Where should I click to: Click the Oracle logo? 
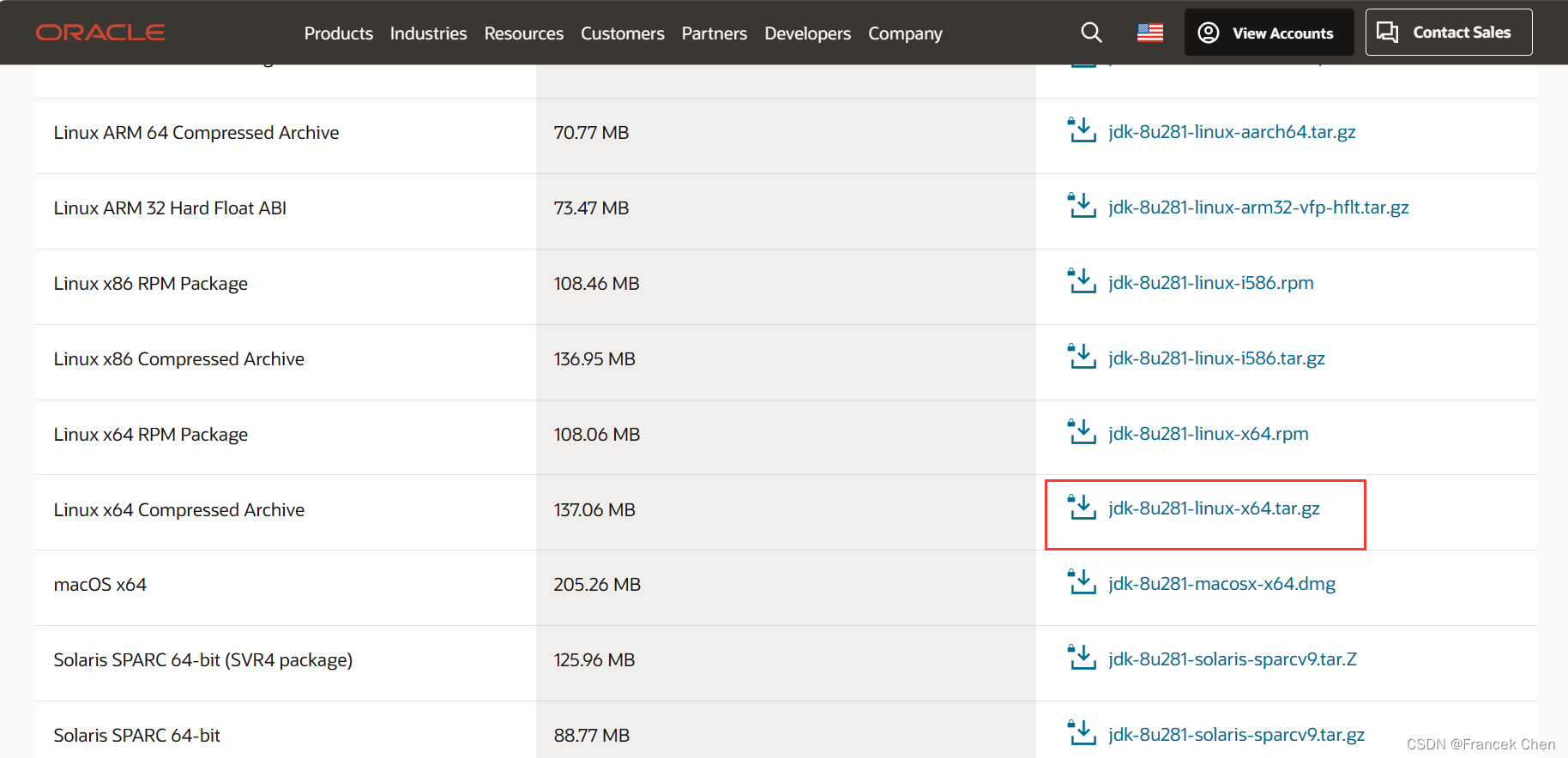pos(100,33)
